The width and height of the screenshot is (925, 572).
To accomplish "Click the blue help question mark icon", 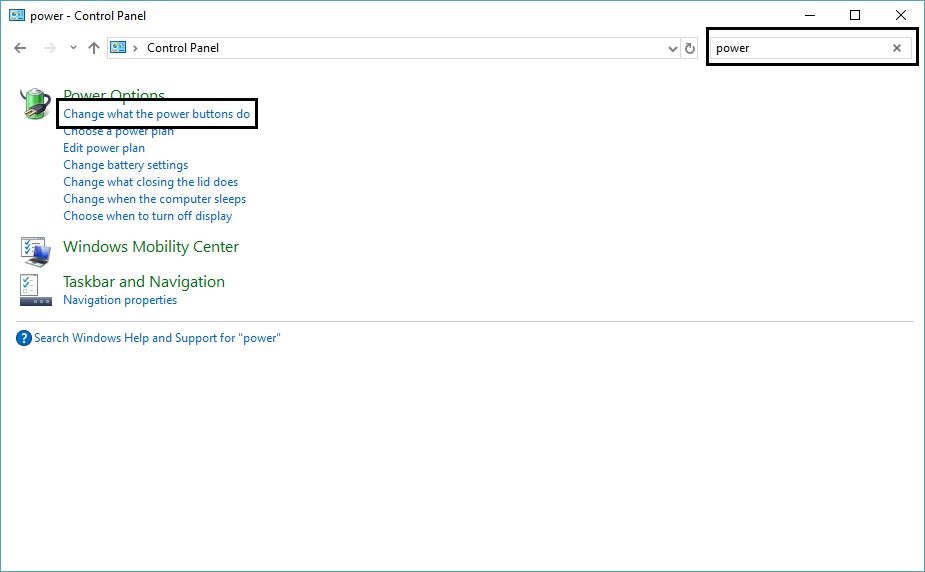I will [x=24, y=338].
